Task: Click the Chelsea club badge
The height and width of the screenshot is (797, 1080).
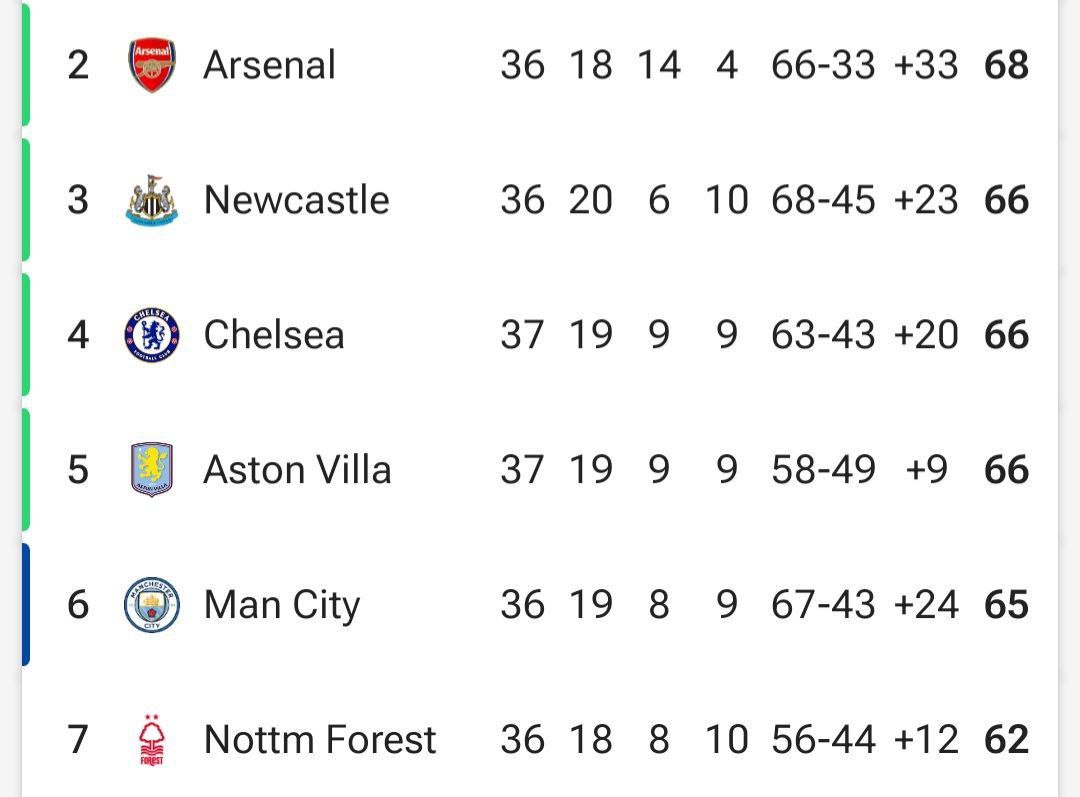Action: tap(152, 335)
